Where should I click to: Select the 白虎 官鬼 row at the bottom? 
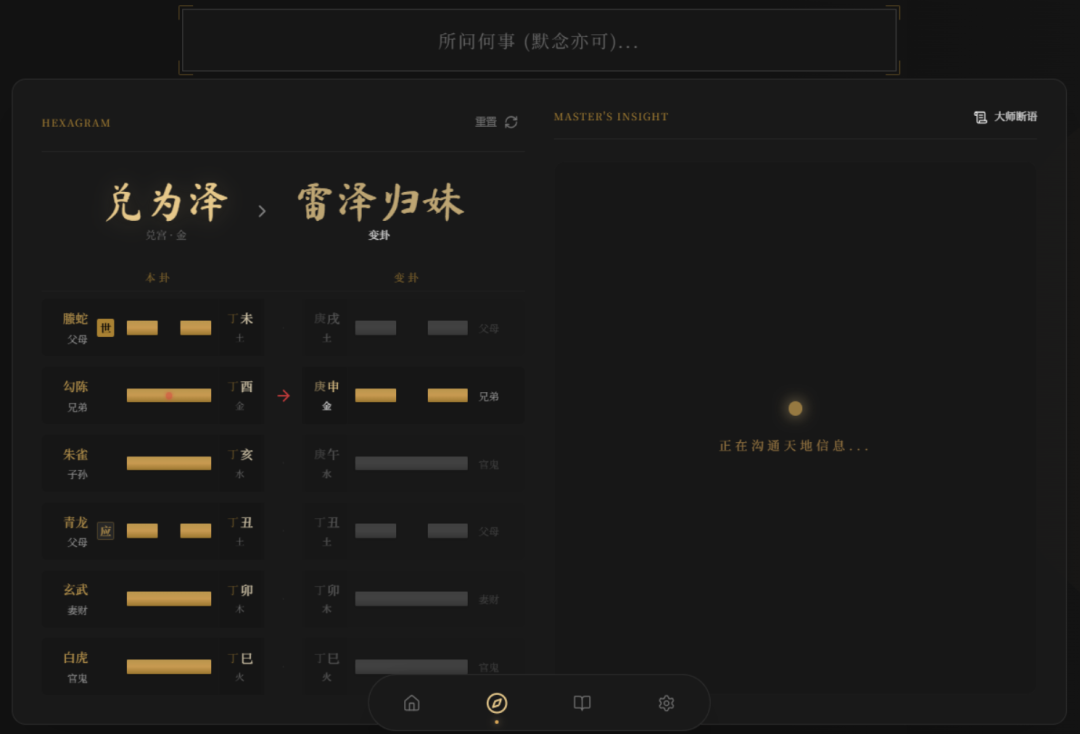click(152, 666)
